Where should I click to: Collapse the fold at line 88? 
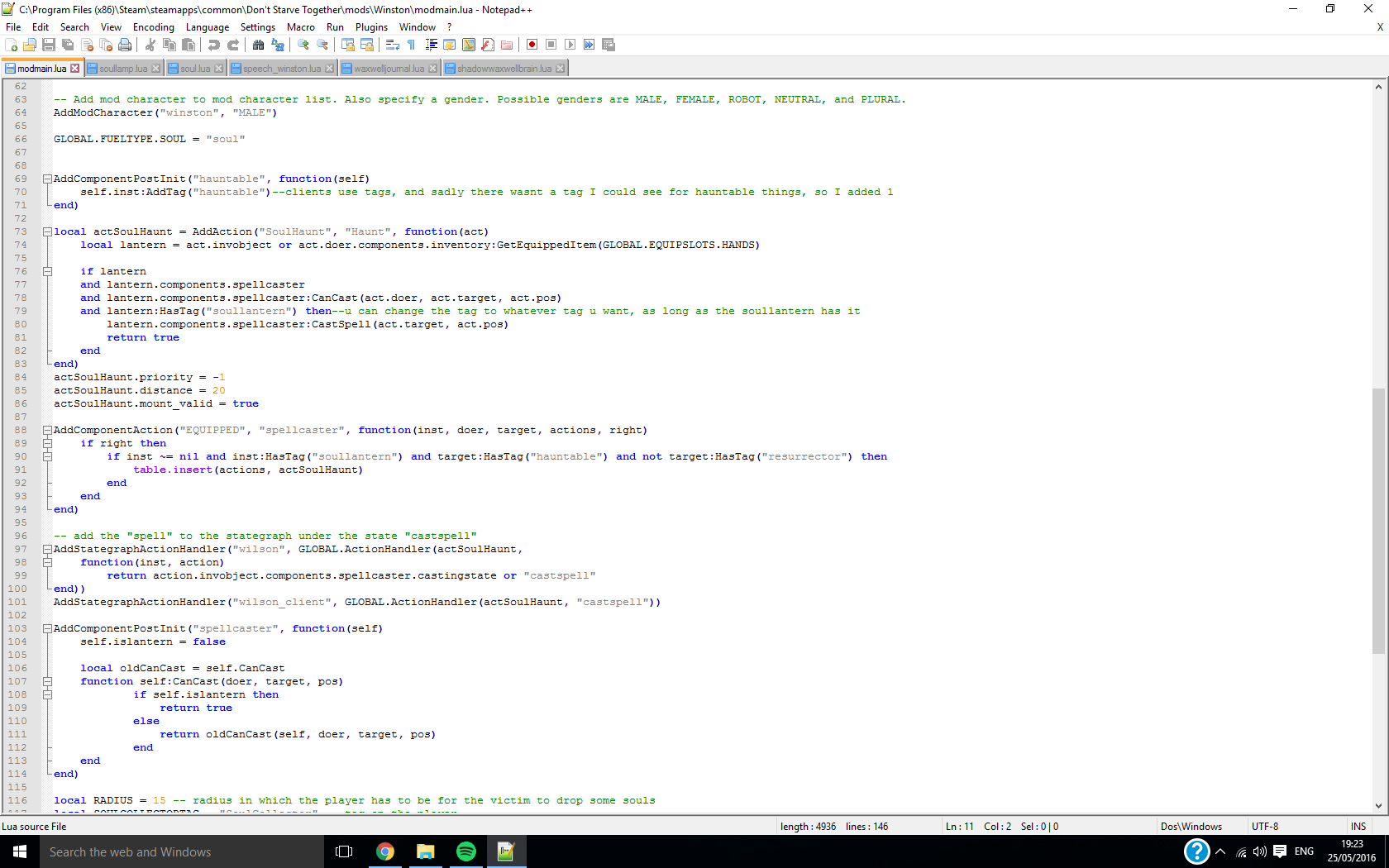click(x=47, y=430)
